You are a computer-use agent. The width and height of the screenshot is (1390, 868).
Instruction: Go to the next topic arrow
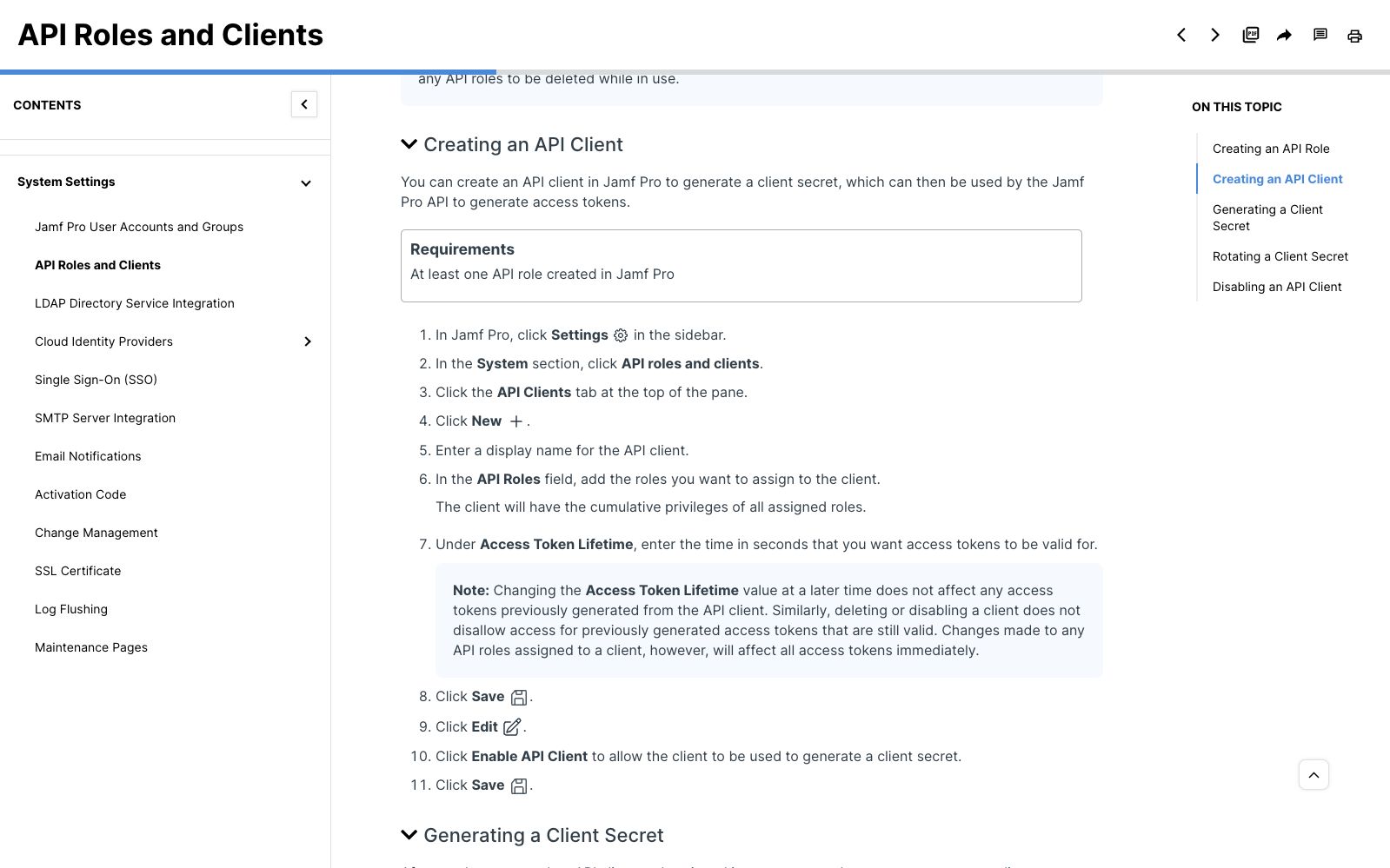click(1215, 35)
